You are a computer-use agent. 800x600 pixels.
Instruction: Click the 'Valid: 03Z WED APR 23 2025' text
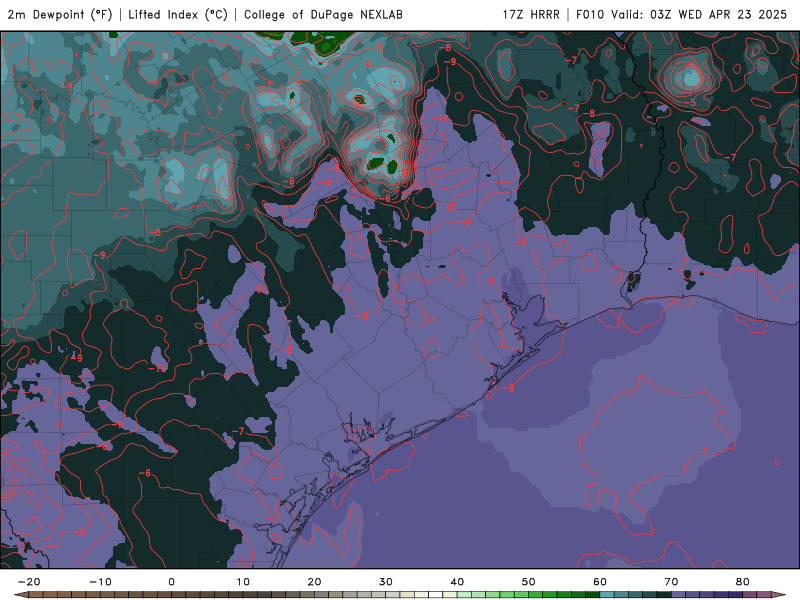tap(699, 14)
